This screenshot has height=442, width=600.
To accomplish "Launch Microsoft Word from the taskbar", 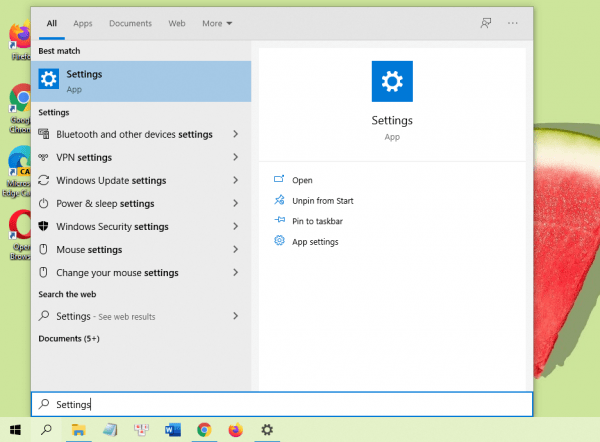I will point(172,430).
